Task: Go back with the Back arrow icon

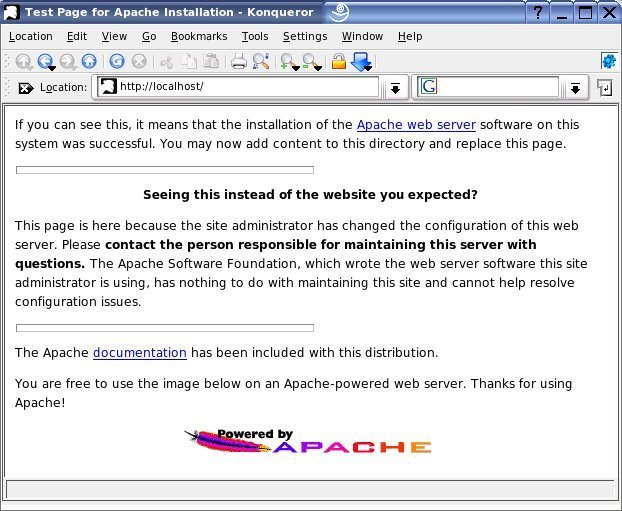Action: coord(45,62)
